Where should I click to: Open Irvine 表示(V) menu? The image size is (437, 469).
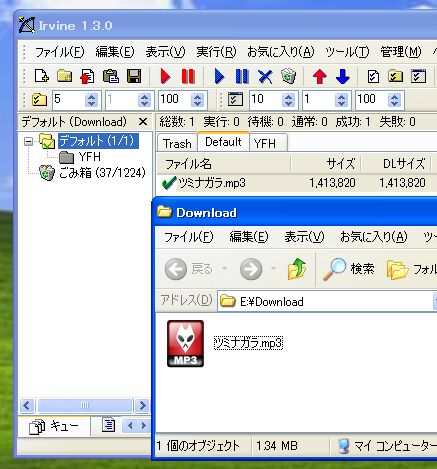[x=165, y=52]
